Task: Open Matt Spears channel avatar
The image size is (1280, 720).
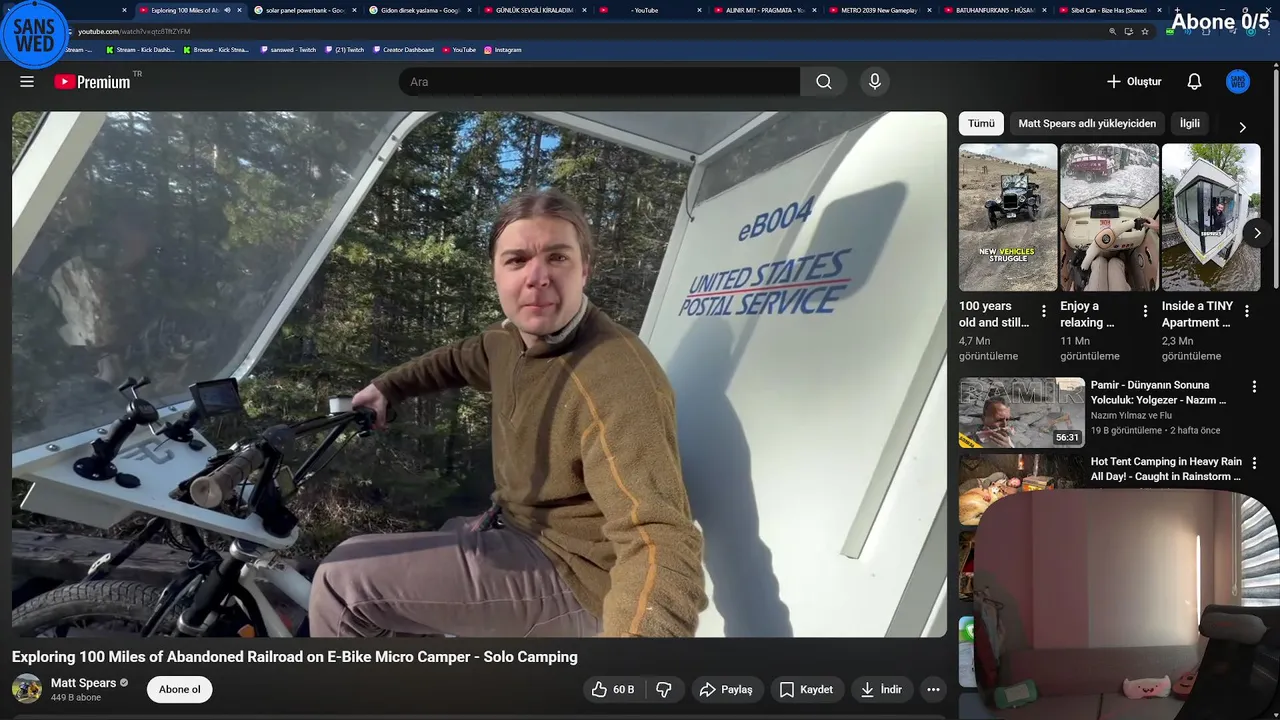Action: point(27,689)
